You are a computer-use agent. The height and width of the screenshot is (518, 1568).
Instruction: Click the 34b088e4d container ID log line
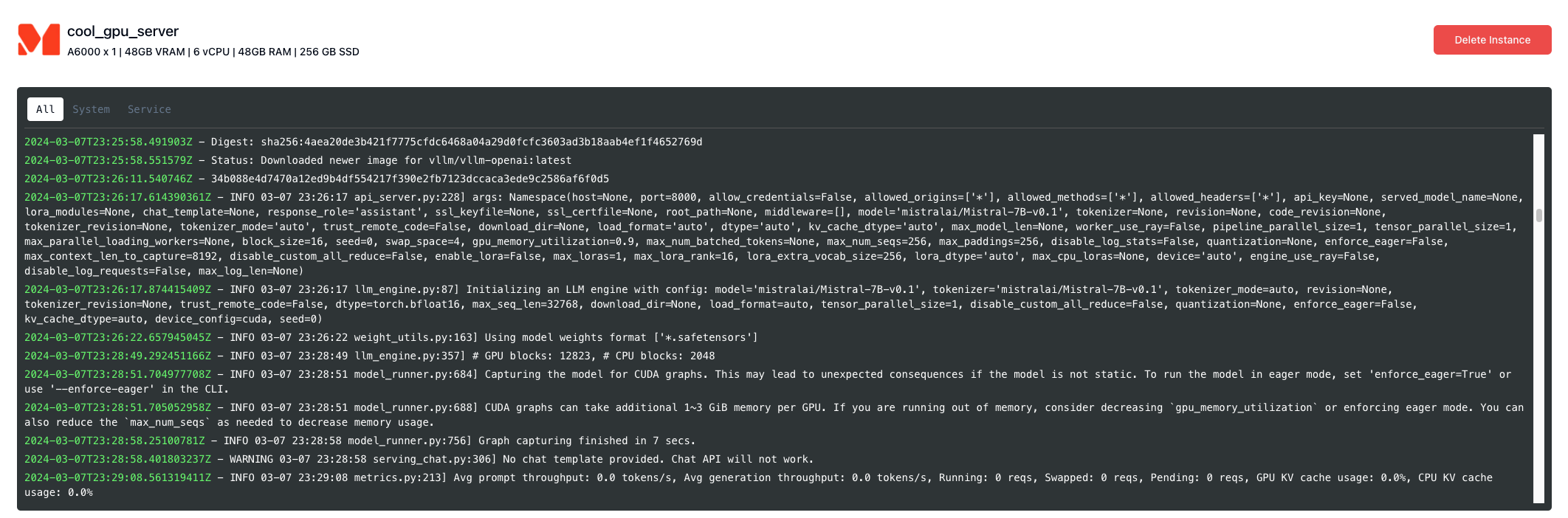[317, 179]
